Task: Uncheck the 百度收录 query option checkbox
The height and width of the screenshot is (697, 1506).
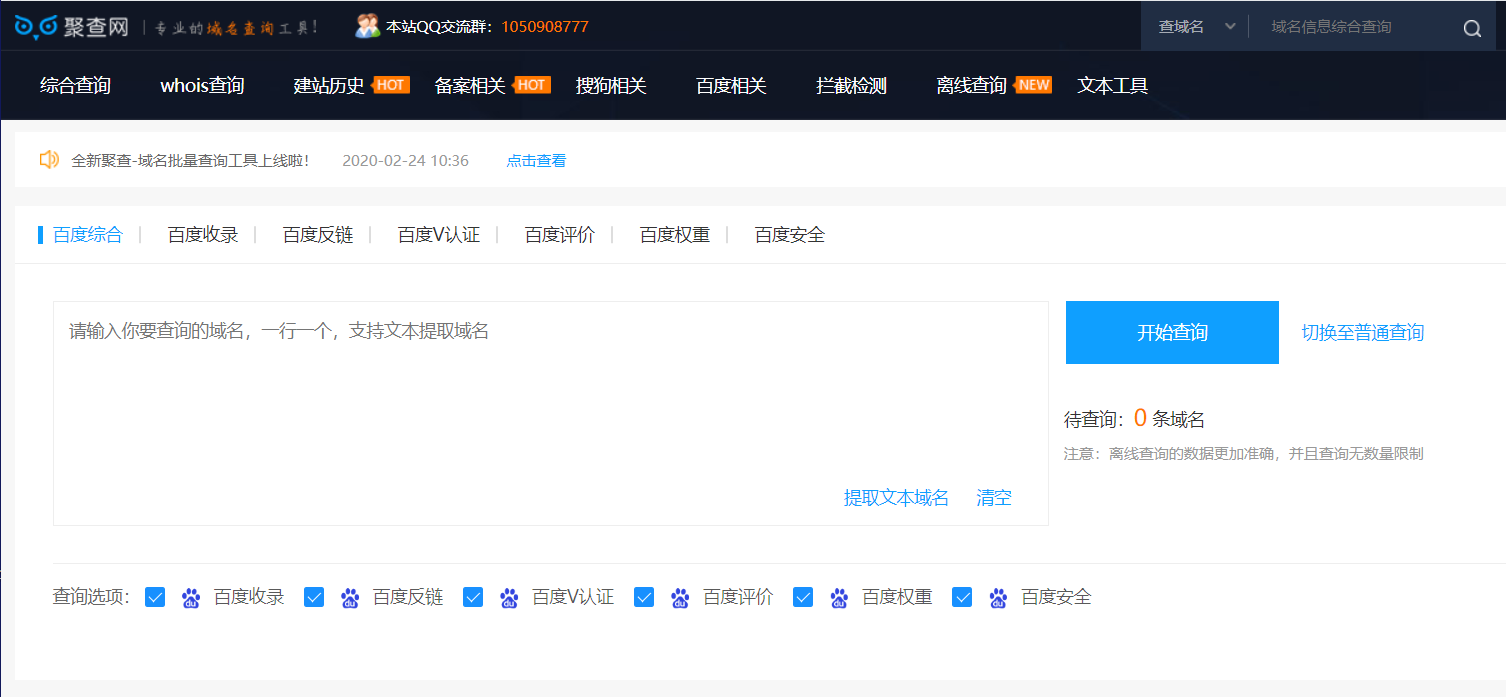Action: [x=155, y=597]
